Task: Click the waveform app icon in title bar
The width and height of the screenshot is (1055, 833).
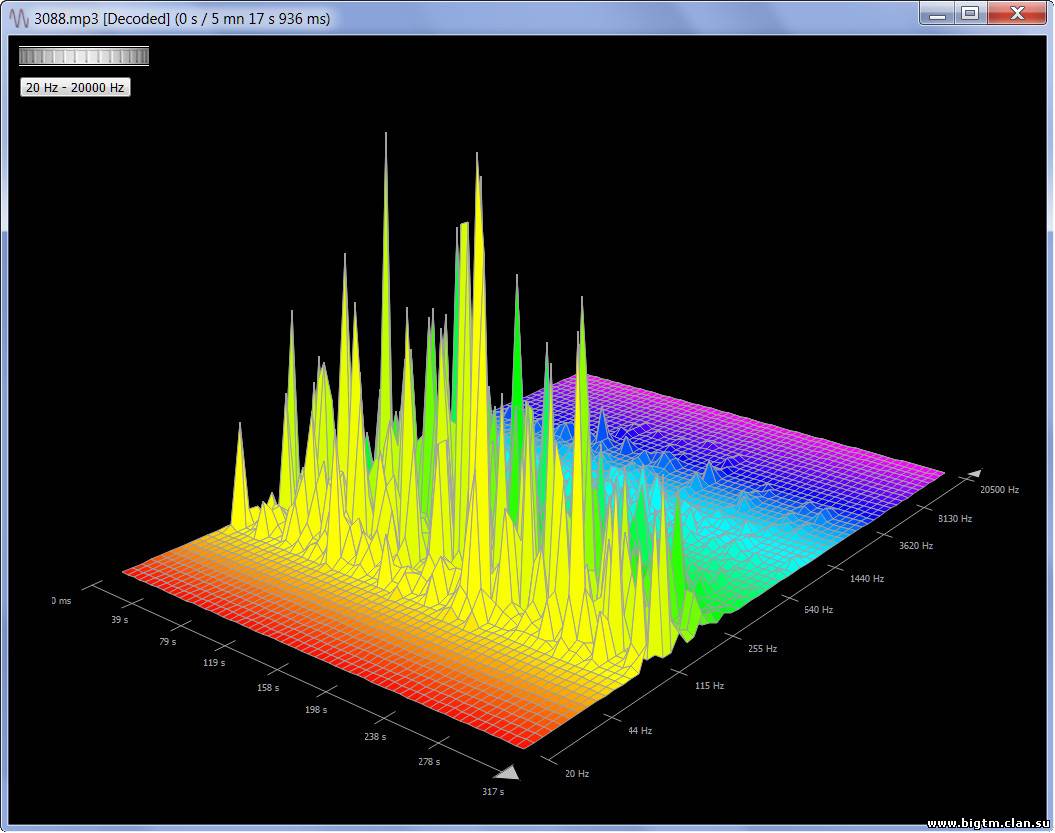Action: 18,18
